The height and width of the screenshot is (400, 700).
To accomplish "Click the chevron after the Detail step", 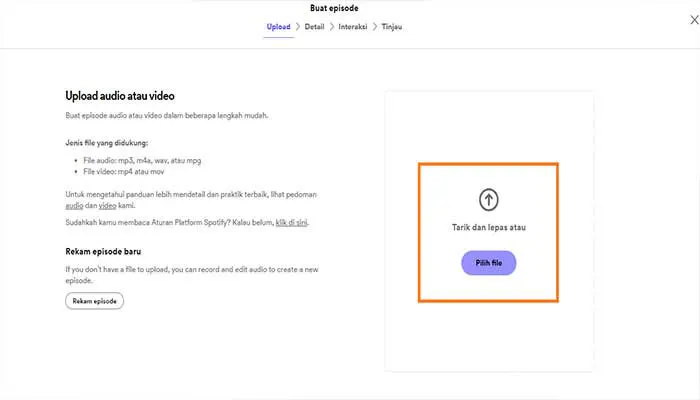I will [331, 27].
